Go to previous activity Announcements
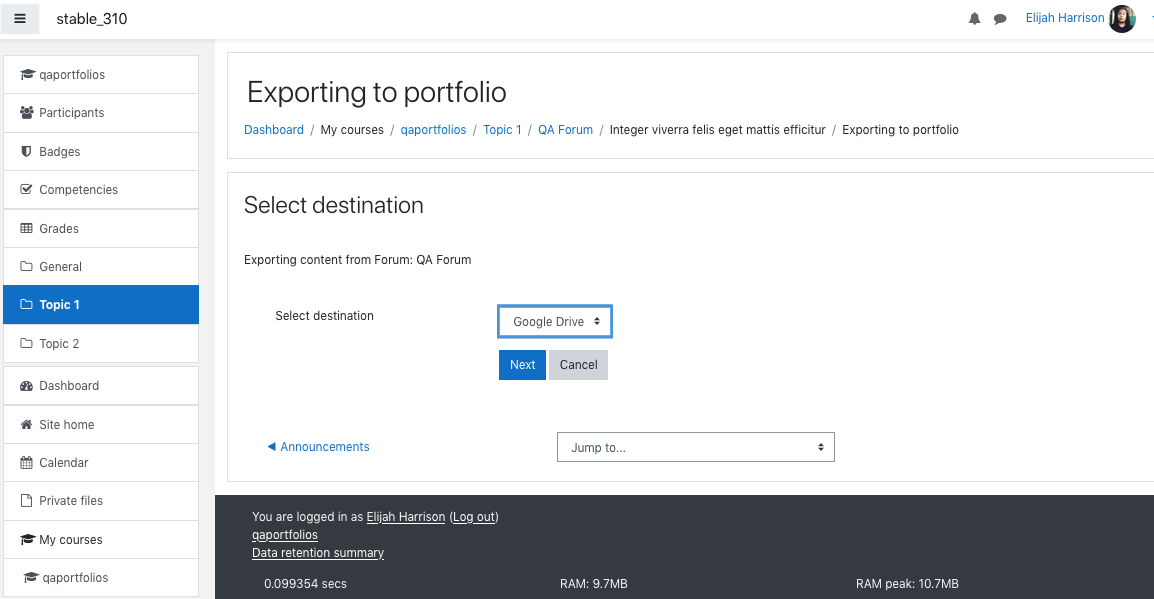This screenshot has height=599, width=1154. pyautogui.click(x=318, y=447)
